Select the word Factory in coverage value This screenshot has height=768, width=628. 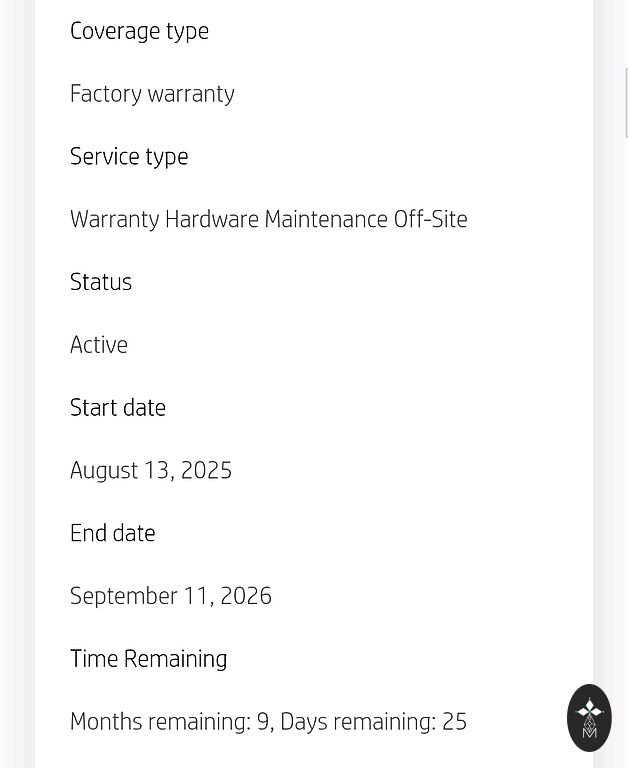[x=105, y=94]
